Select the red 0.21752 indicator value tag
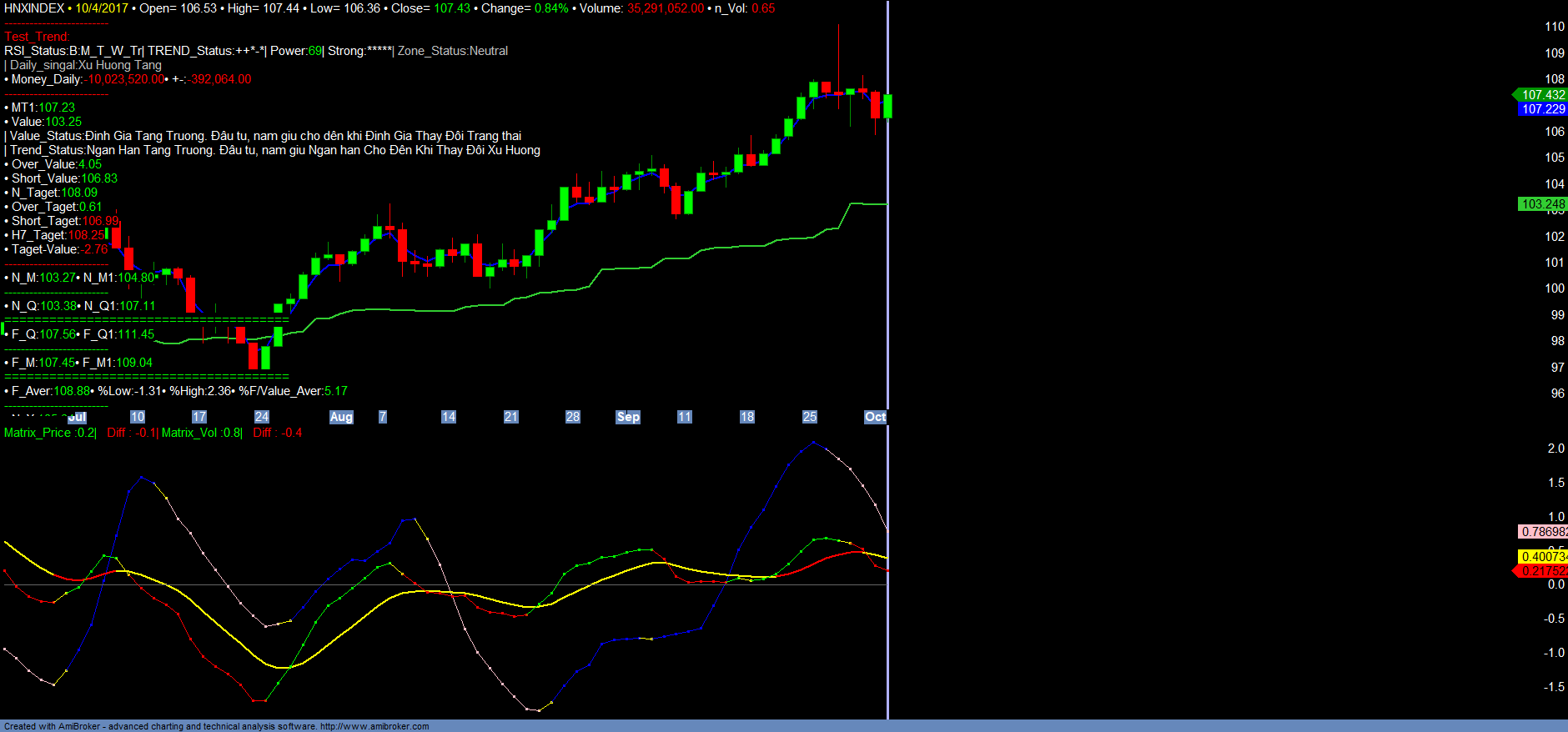This screenshot has width=1568, height=732. tap(1542, 571)
